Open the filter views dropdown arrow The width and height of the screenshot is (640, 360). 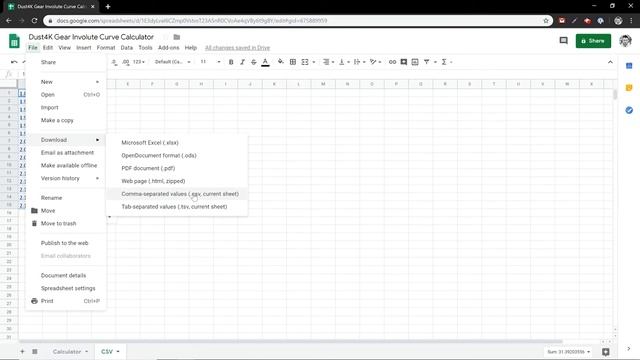[x=435, y=62]
